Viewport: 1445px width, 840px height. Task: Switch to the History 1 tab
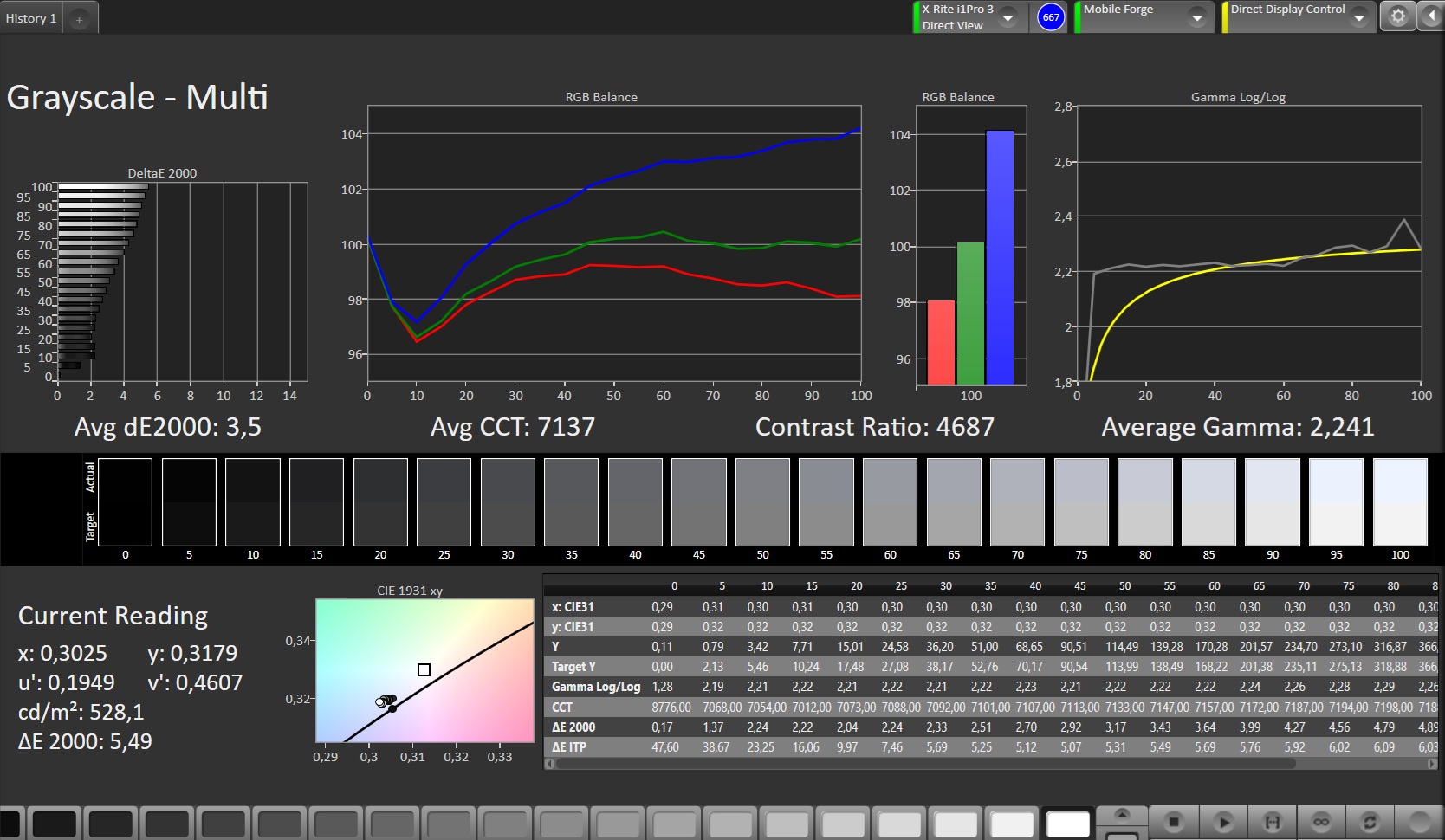point(31,18)
